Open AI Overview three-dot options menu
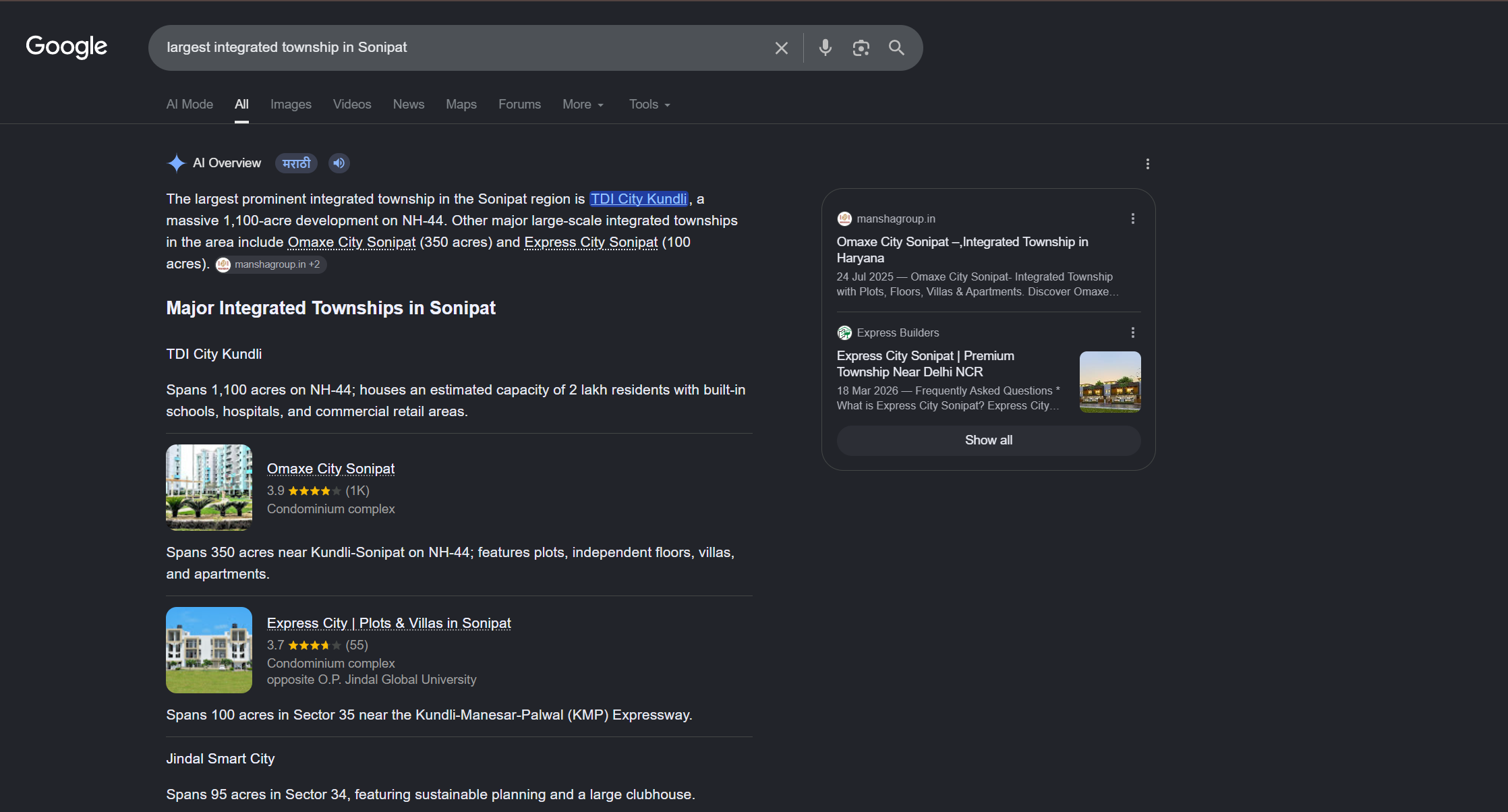 point(1148,164)
